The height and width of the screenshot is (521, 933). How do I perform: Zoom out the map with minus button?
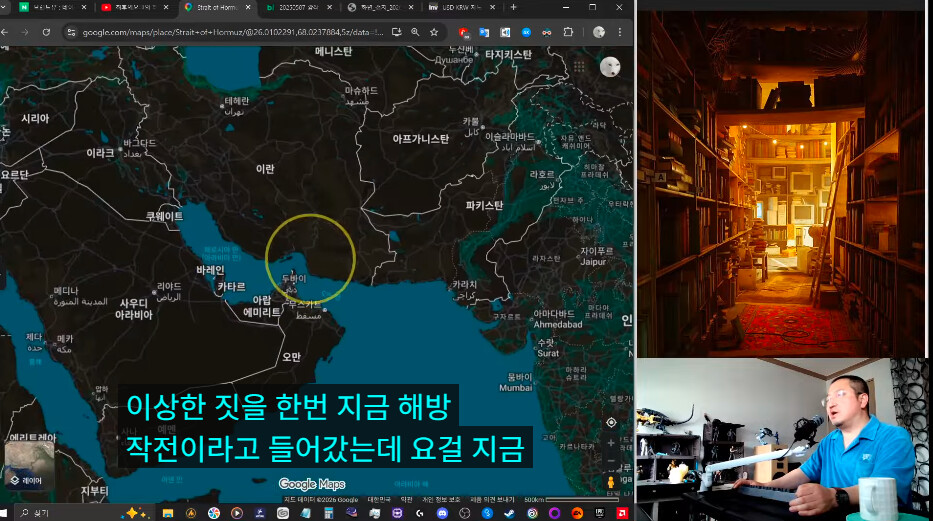pos(611,461)
